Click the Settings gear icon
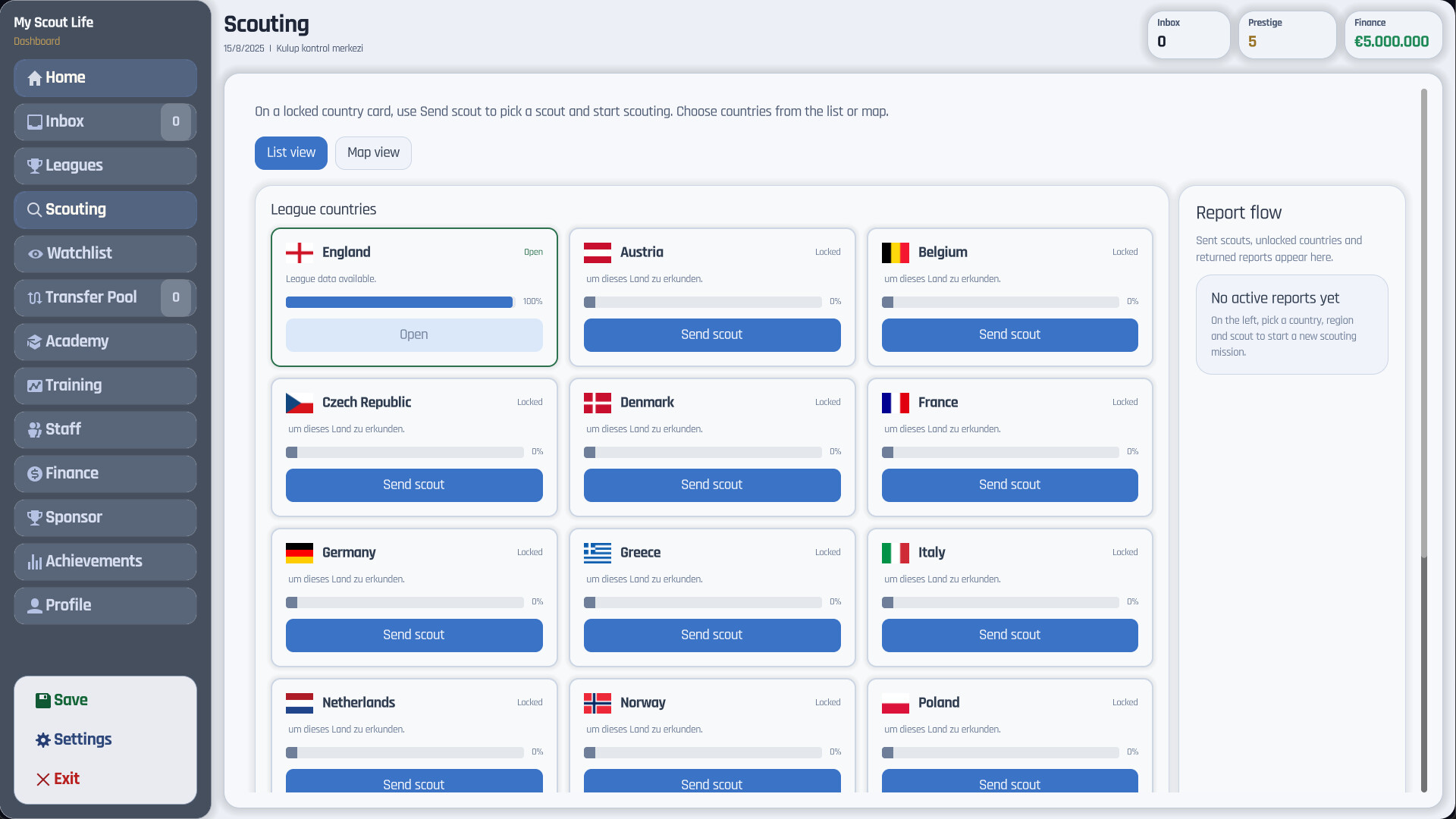Viewport: 1456px width, 819px height. 43,740
